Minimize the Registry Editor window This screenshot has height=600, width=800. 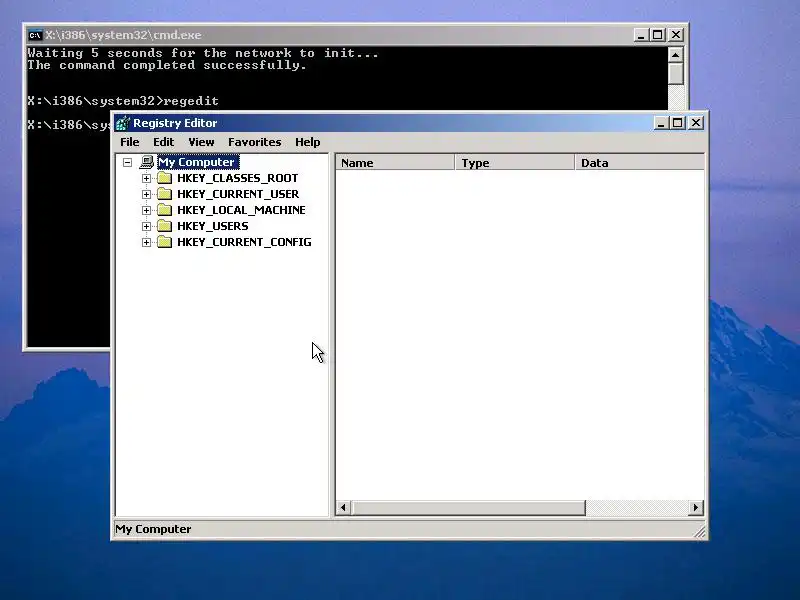(x=661, y=123)
